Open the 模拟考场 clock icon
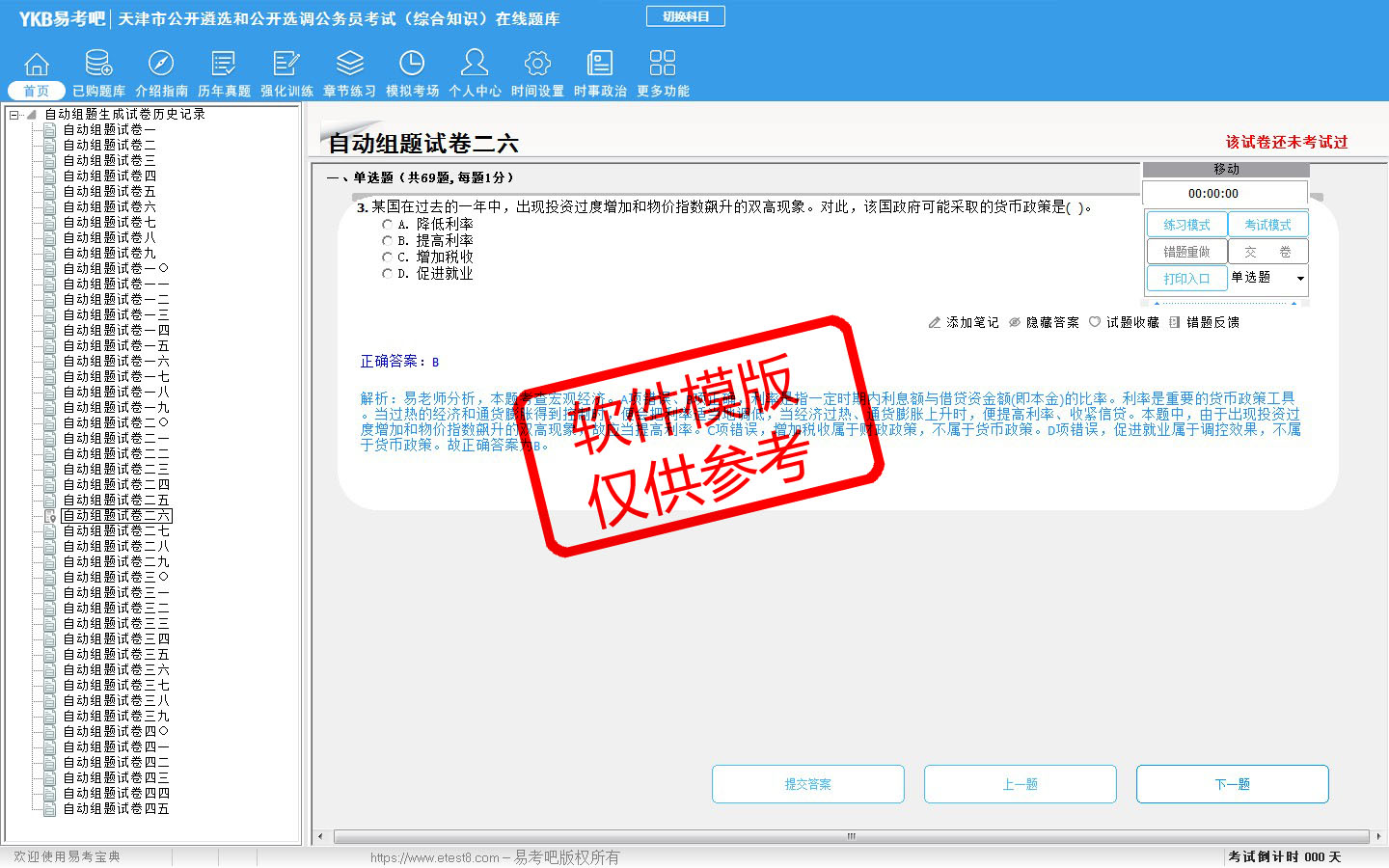This screenshot has width=1389, height=868. (412, 65)
